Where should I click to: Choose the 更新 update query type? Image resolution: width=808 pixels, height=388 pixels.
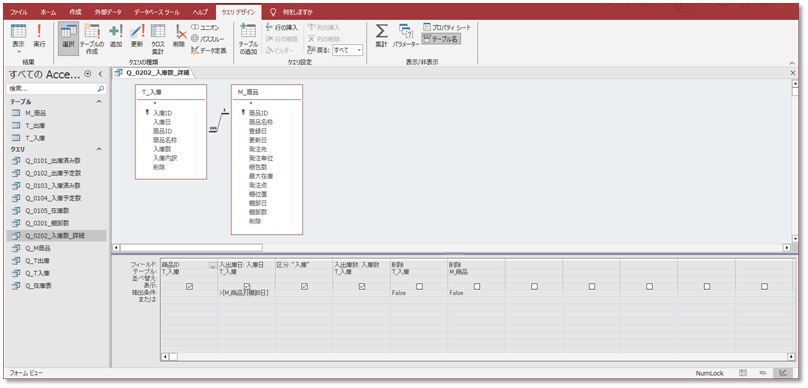click(137, 37)
